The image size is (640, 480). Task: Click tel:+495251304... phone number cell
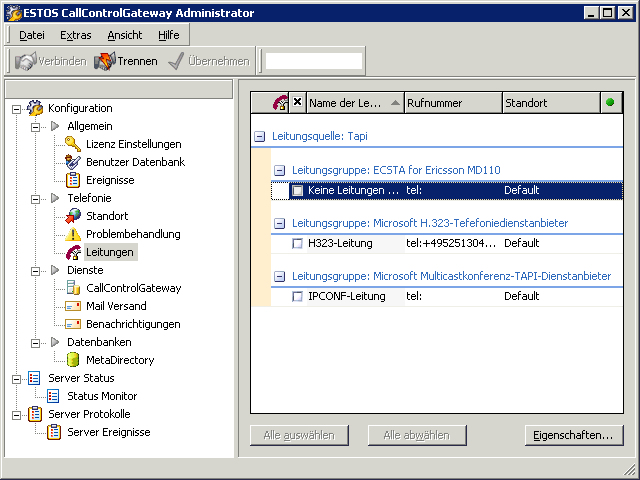[x=451, y=243]
